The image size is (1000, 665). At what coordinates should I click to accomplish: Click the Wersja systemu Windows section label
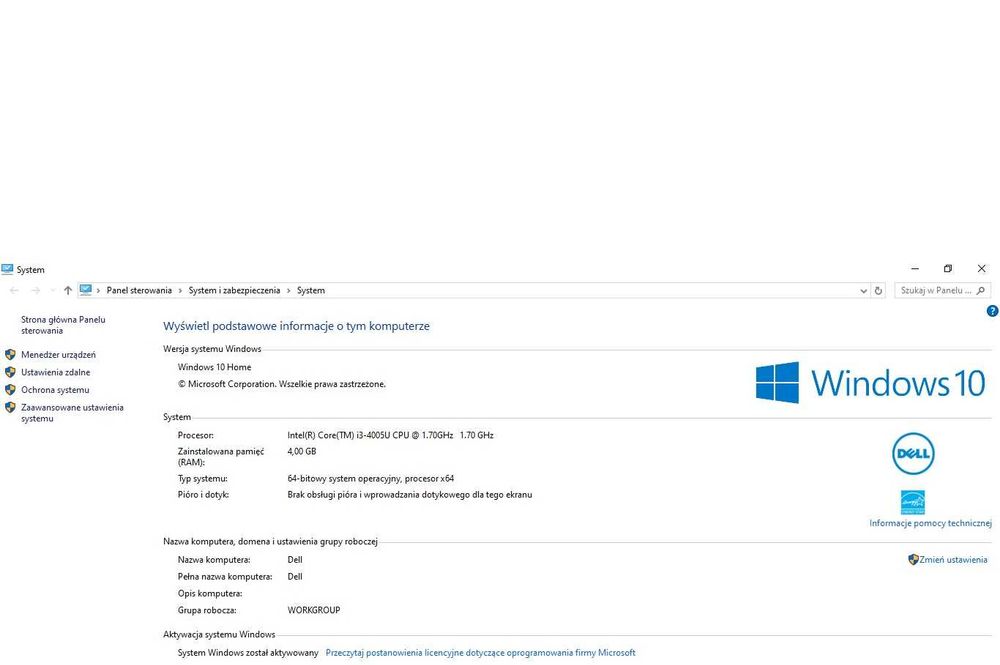(212, 349)
